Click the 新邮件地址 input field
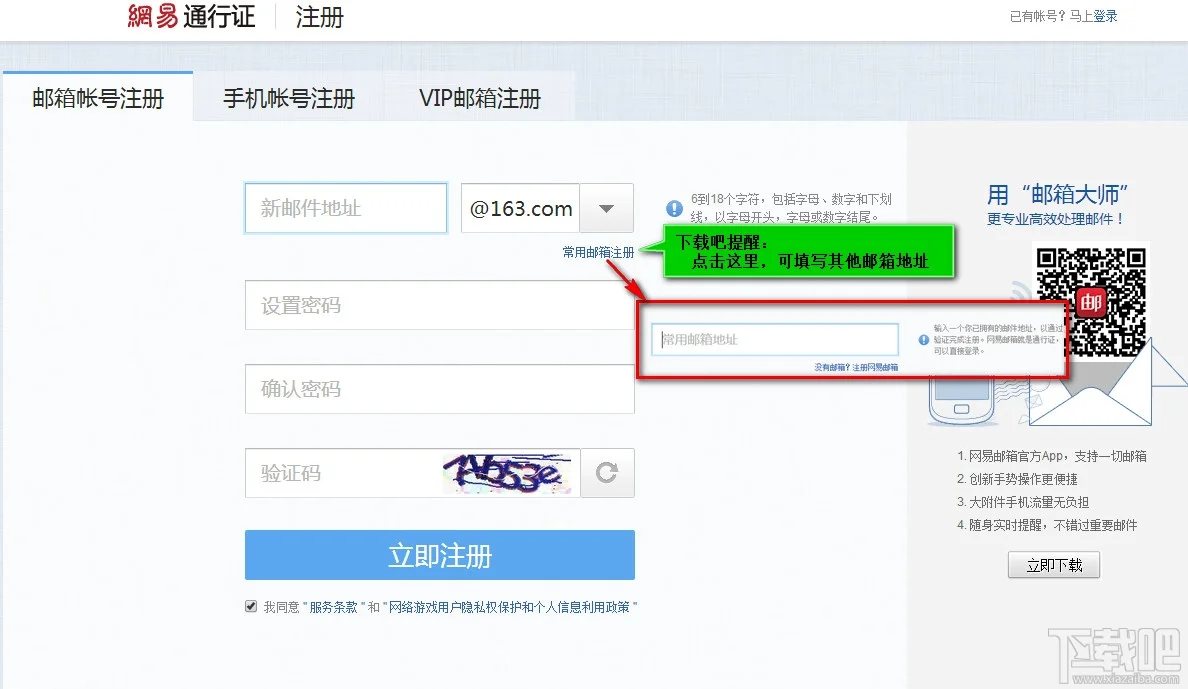The height and width of the screenshot is (689, 1188). 345,208
